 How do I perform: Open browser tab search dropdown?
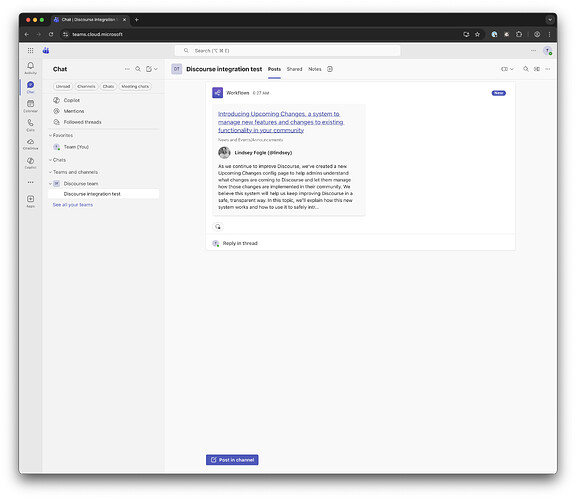[550, 20]
